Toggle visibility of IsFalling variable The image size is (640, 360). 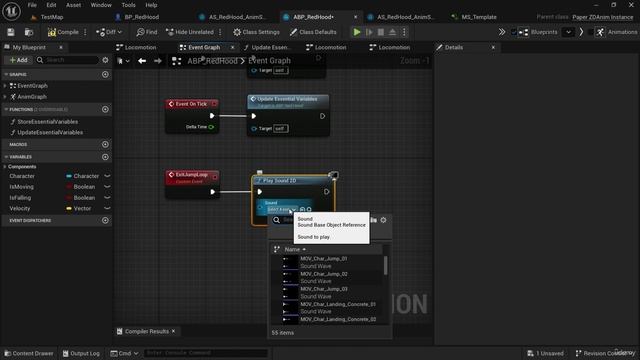pos(107,198)
